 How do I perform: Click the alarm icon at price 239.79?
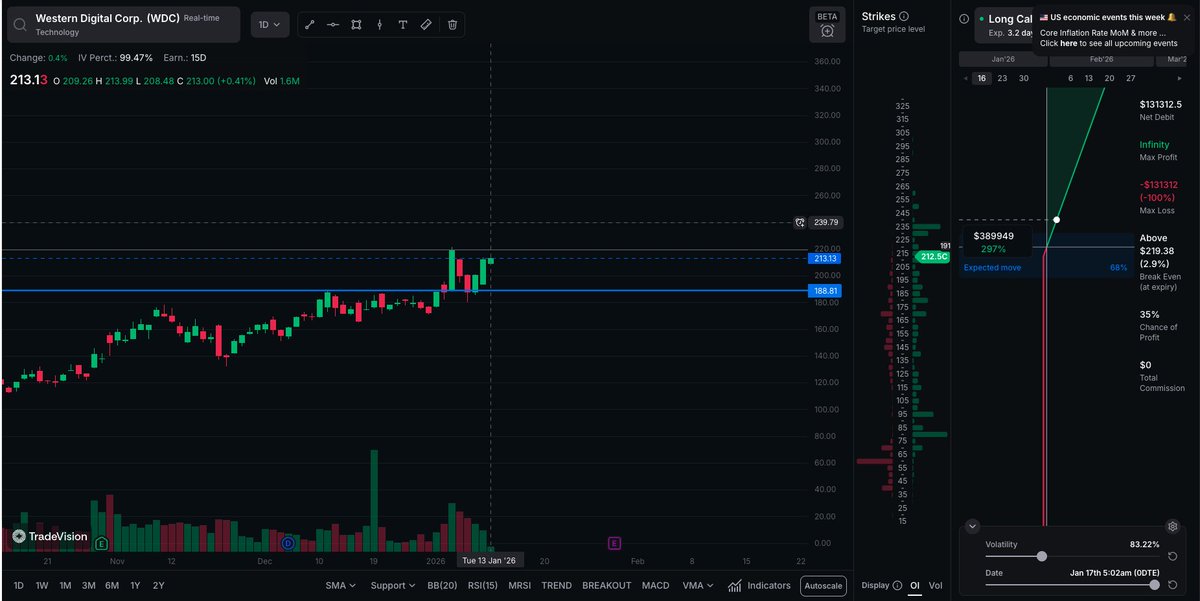(800, 222)
